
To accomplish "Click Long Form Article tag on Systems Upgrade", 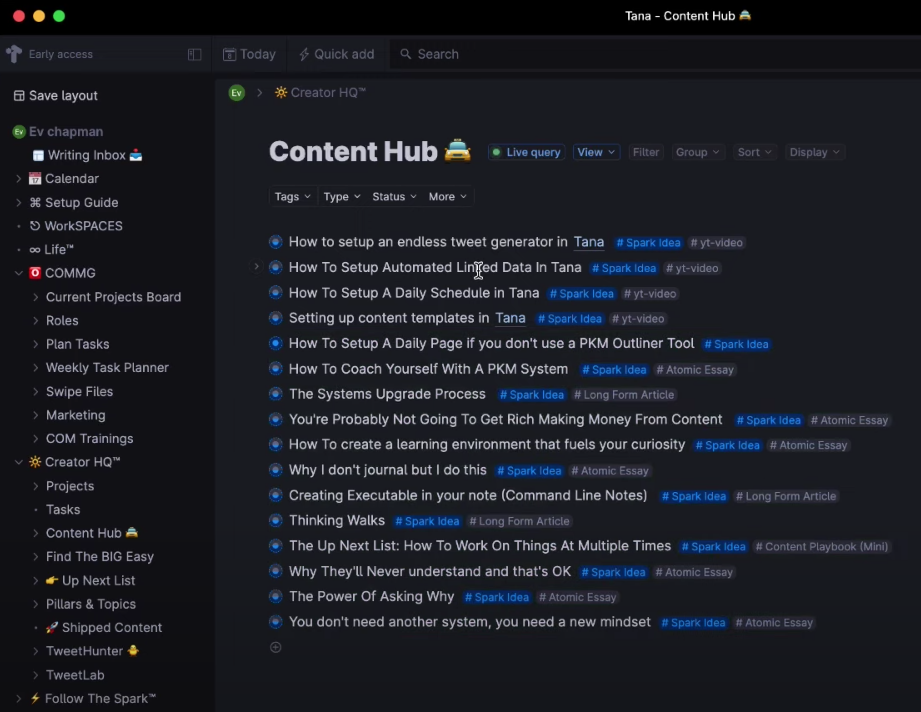I will coord(624,395).
